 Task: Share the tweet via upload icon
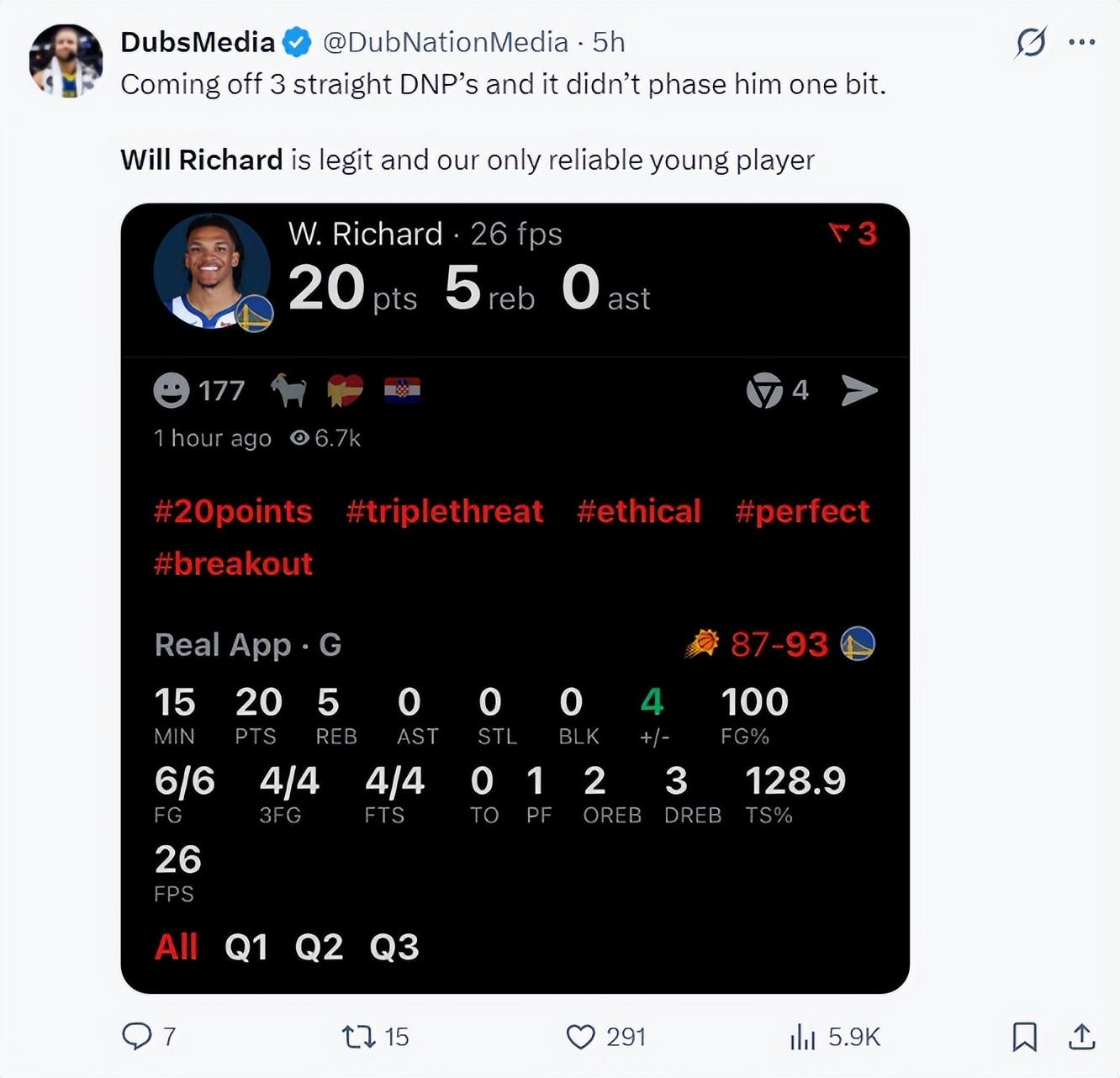click(x=1081, y=1037)
